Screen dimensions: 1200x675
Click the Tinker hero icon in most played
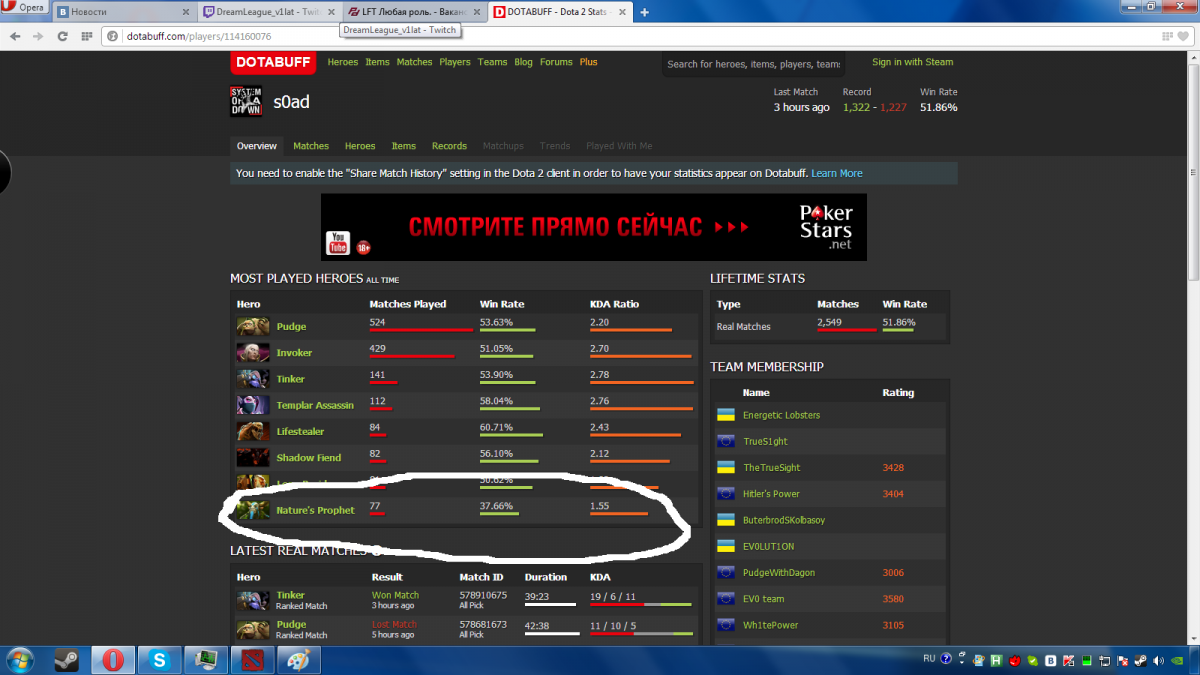[x=253, y=378]
